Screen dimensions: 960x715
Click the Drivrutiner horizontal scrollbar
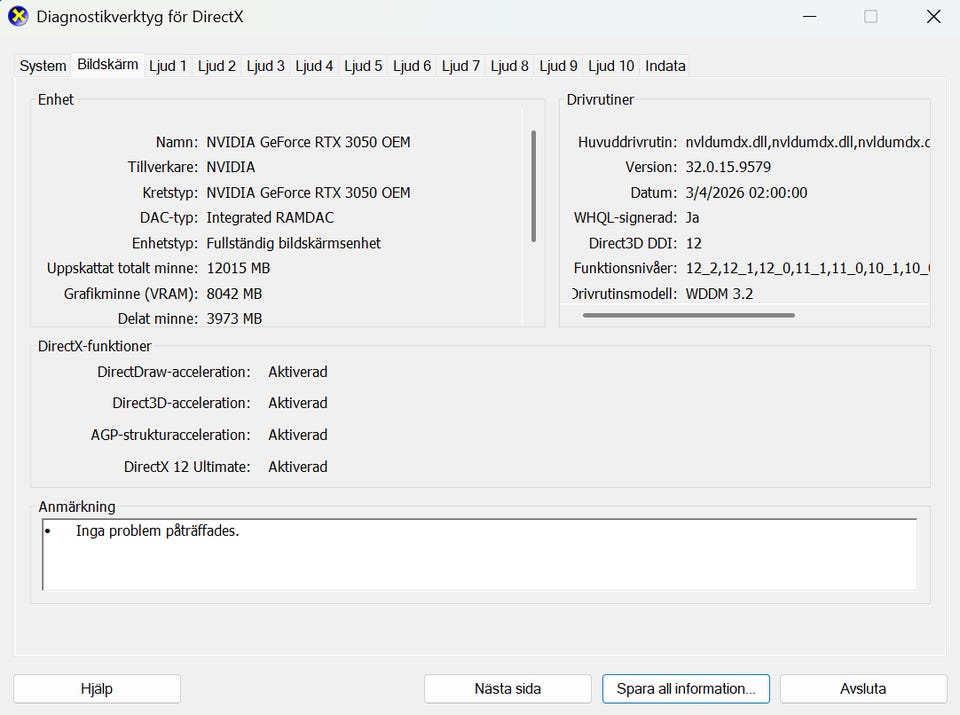point(688,315)
